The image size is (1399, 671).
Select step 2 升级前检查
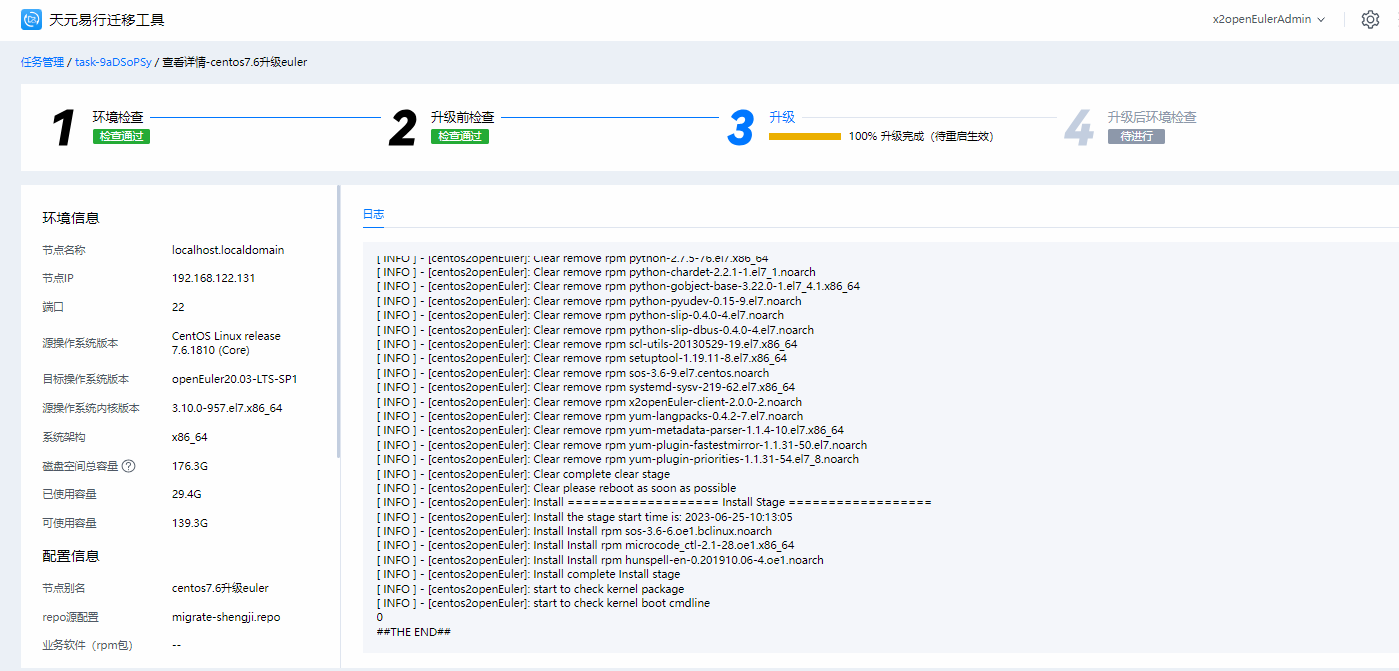point(462,117)
